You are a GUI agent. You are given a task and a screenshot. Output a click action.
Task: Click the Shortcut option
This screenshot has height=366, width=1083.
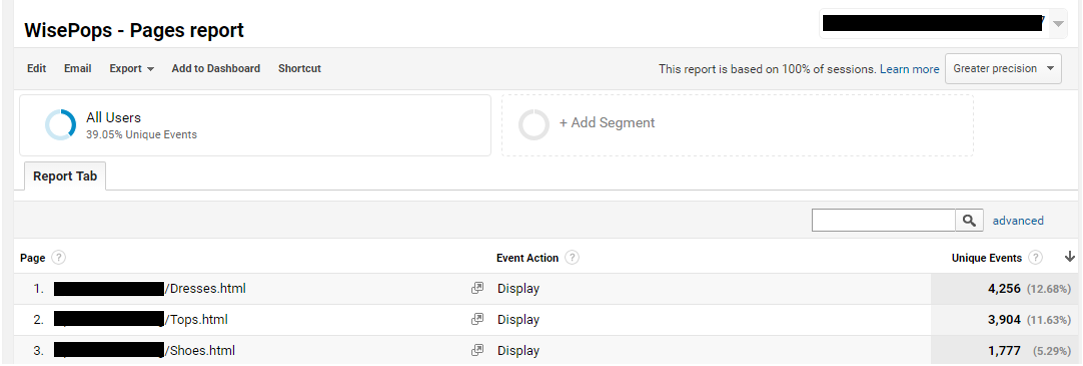300,68
